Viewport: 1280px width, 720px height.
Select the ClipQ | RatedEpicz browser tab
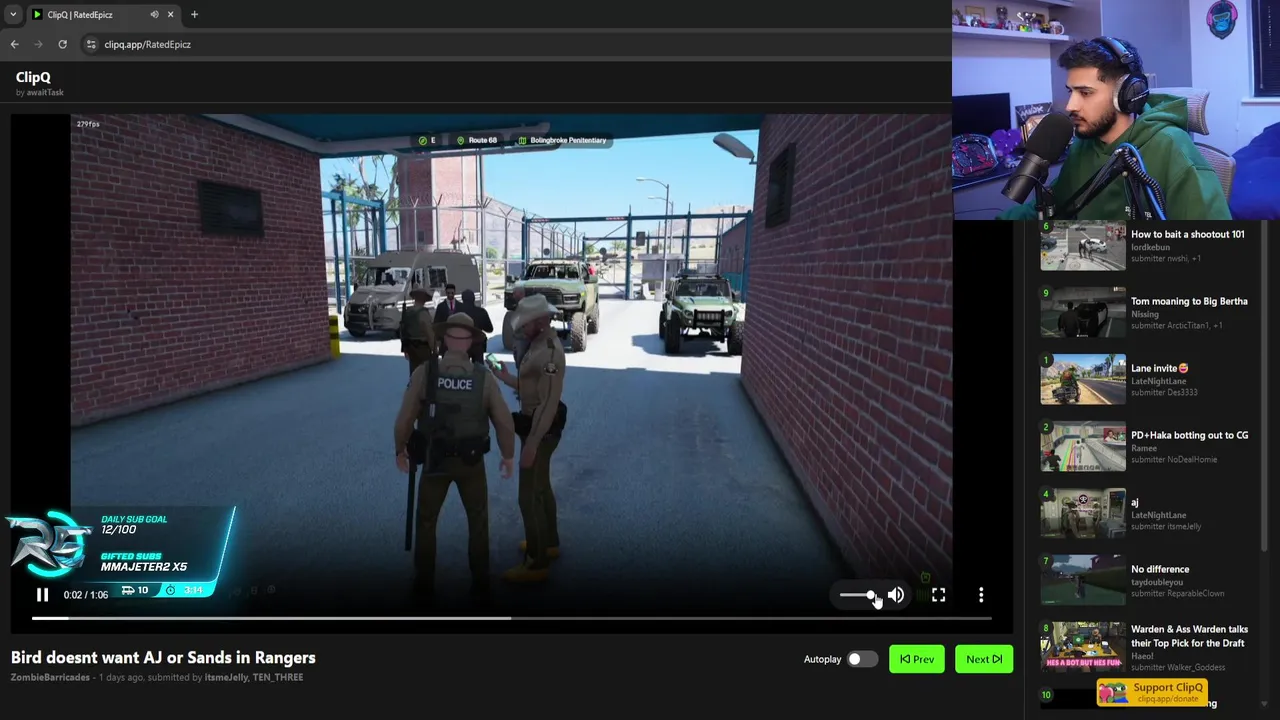pyautogui.click(x=102, y=14)
